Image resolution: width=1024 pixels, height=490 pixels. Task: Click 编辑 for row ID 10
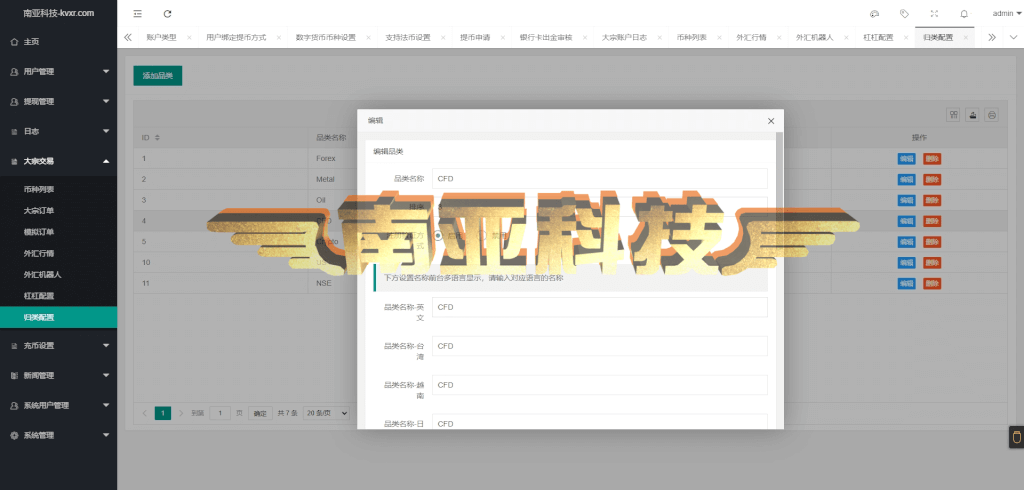(x=906, y=263)
